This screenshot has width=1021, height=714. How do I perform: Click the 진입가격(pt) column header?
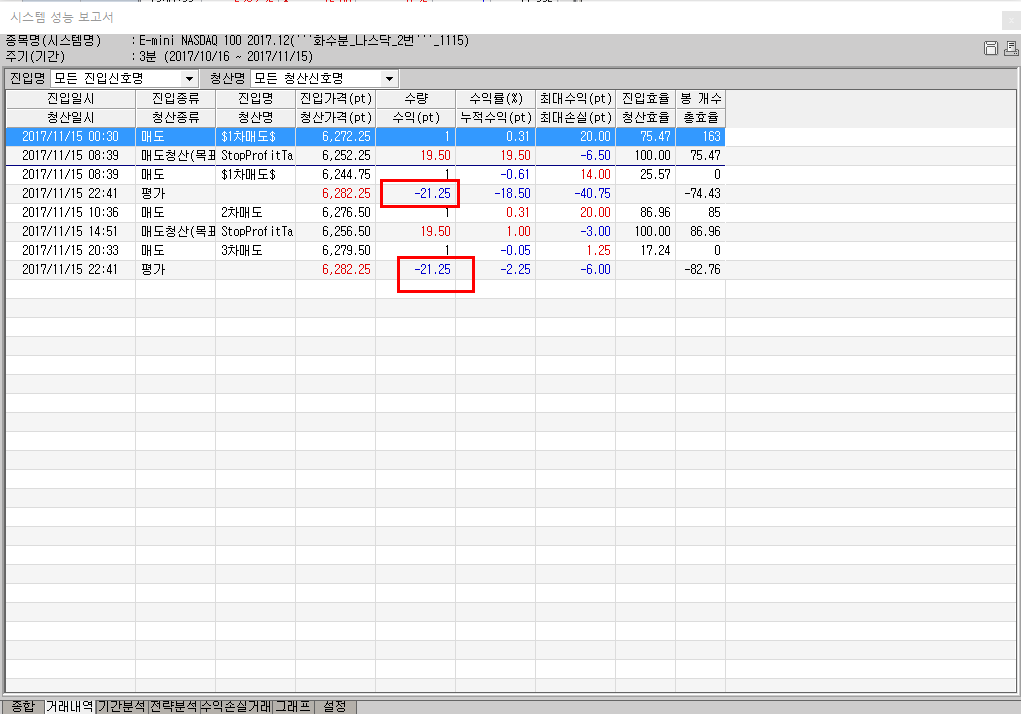pos(335,99)
